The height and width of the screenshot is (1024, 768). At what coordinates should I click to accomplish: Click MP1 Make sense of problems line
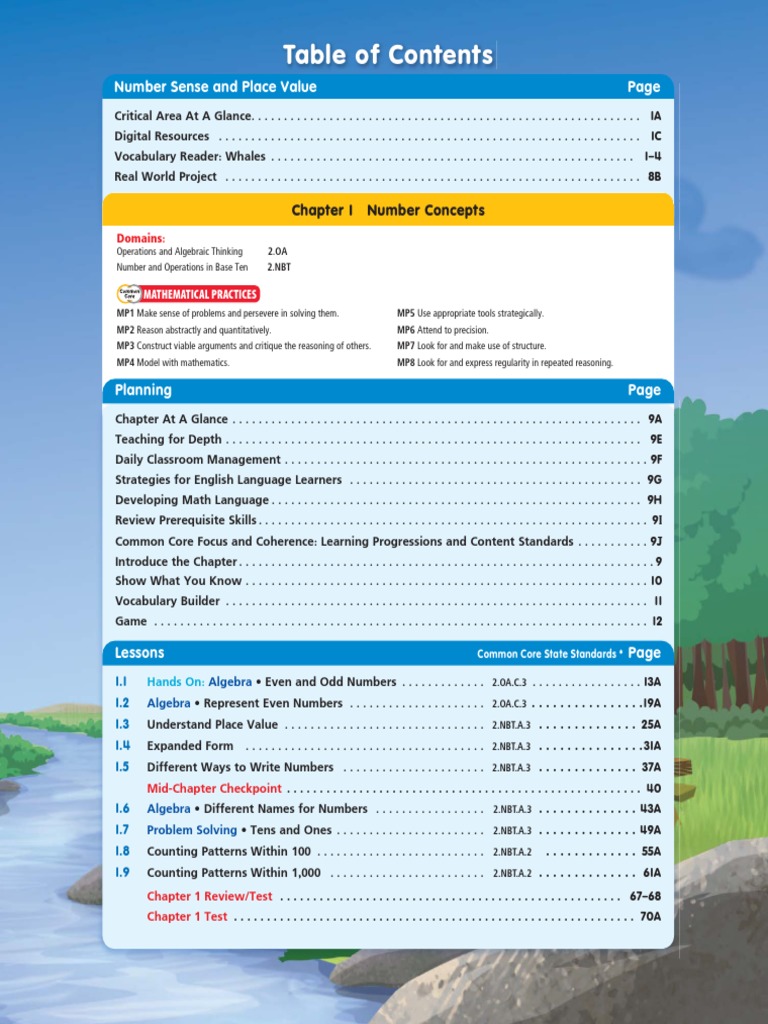coord(227,313)
